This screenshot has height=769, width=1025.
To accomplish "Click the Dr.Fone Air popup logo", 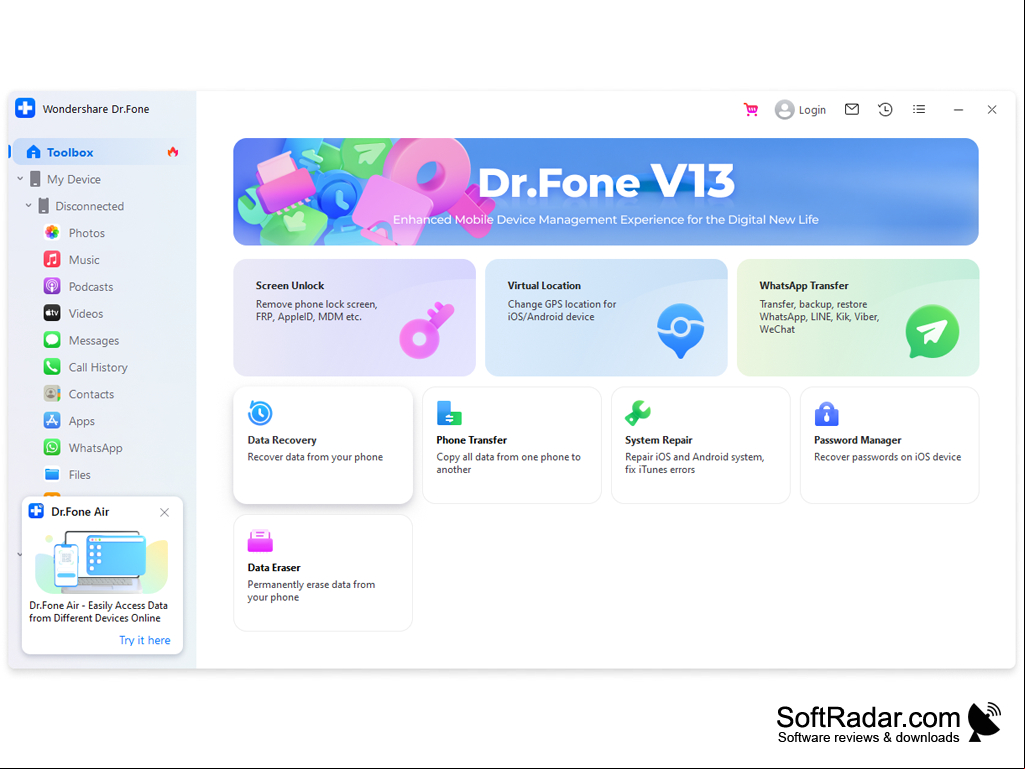I will click(37, 511).
